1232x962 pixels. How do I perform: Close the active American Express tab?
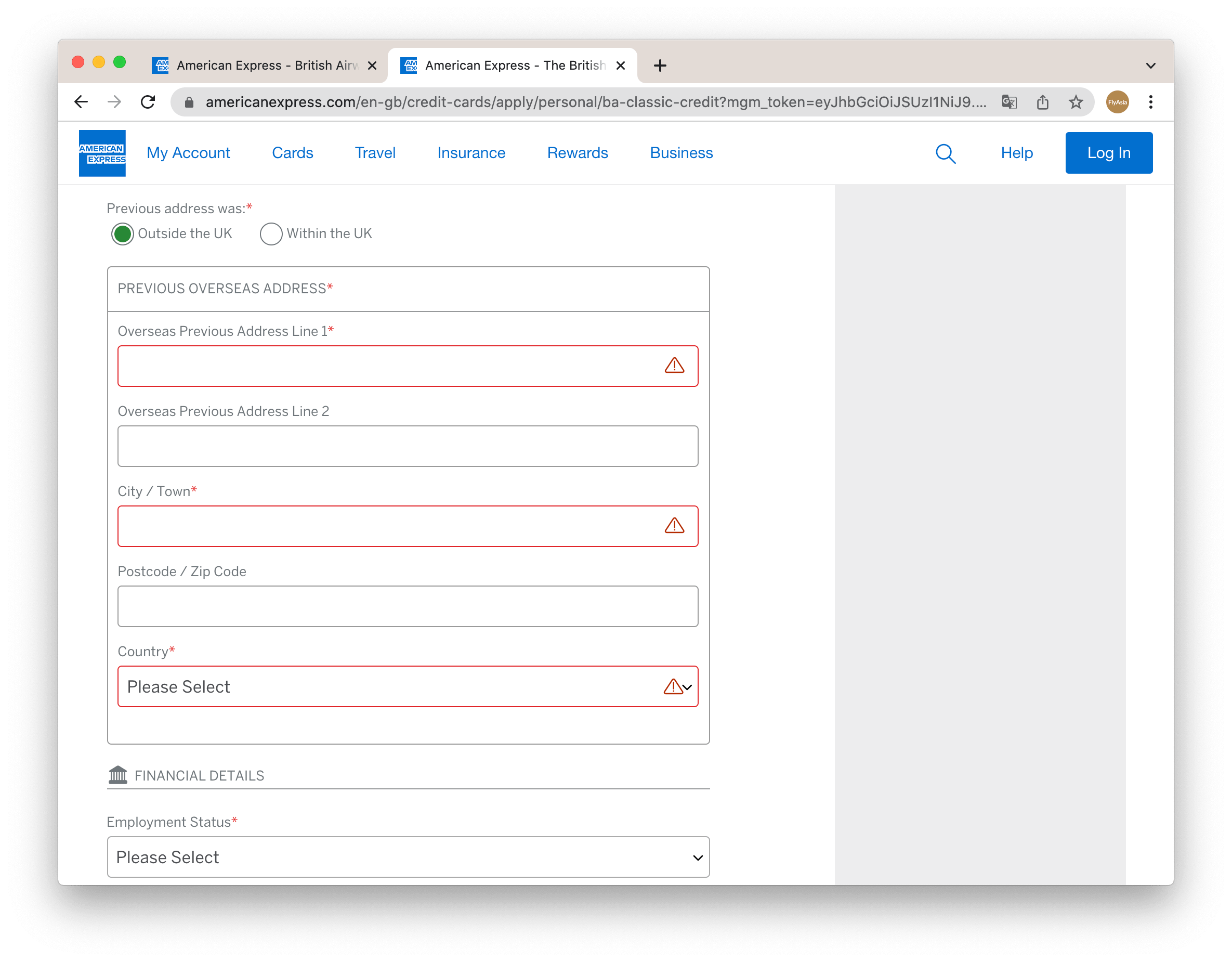621,66
